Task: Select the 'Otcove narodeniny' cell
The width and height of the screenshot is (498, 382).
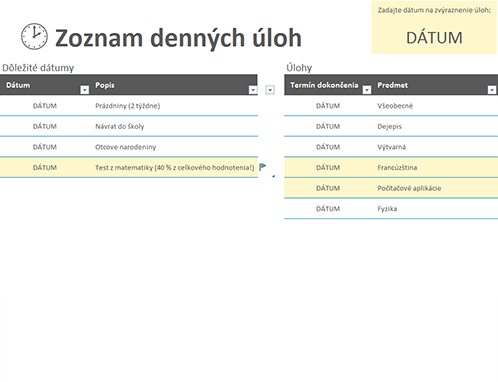Action: [x=126, y=147]
